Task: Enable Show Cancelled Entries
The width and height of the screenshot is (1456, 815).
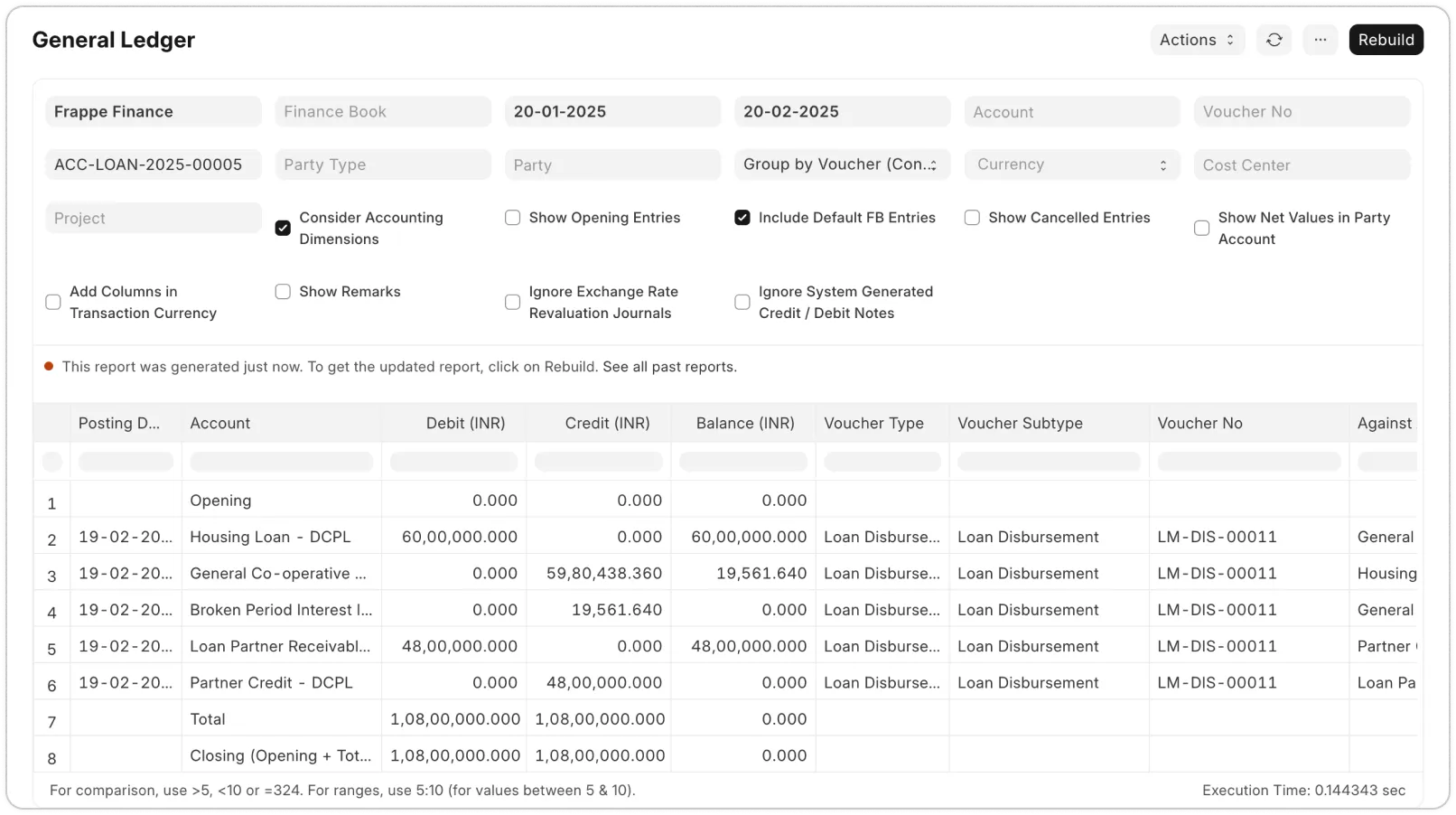Action: pyautogui.click(x=971, y=217)
